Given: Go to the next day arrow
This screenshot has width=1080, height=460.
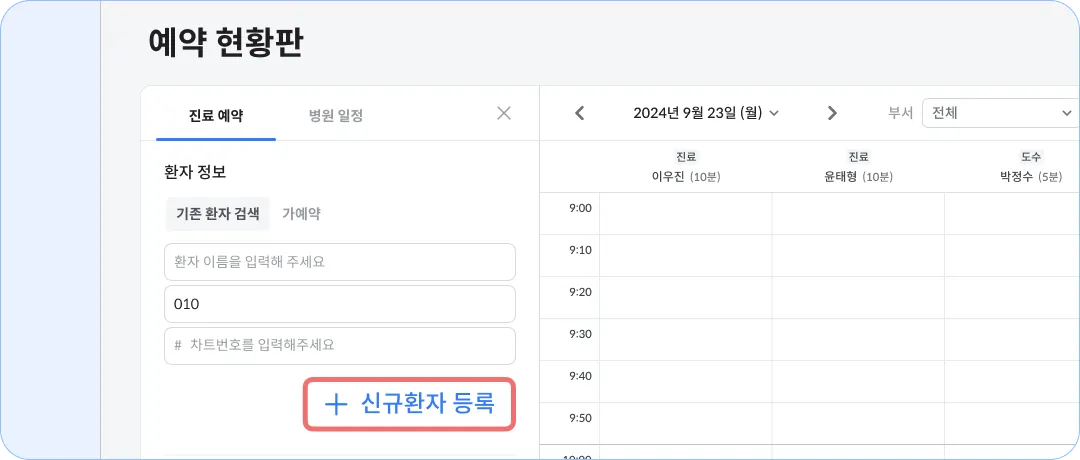Looking at the screenshot, I should (x=831, y=113).
